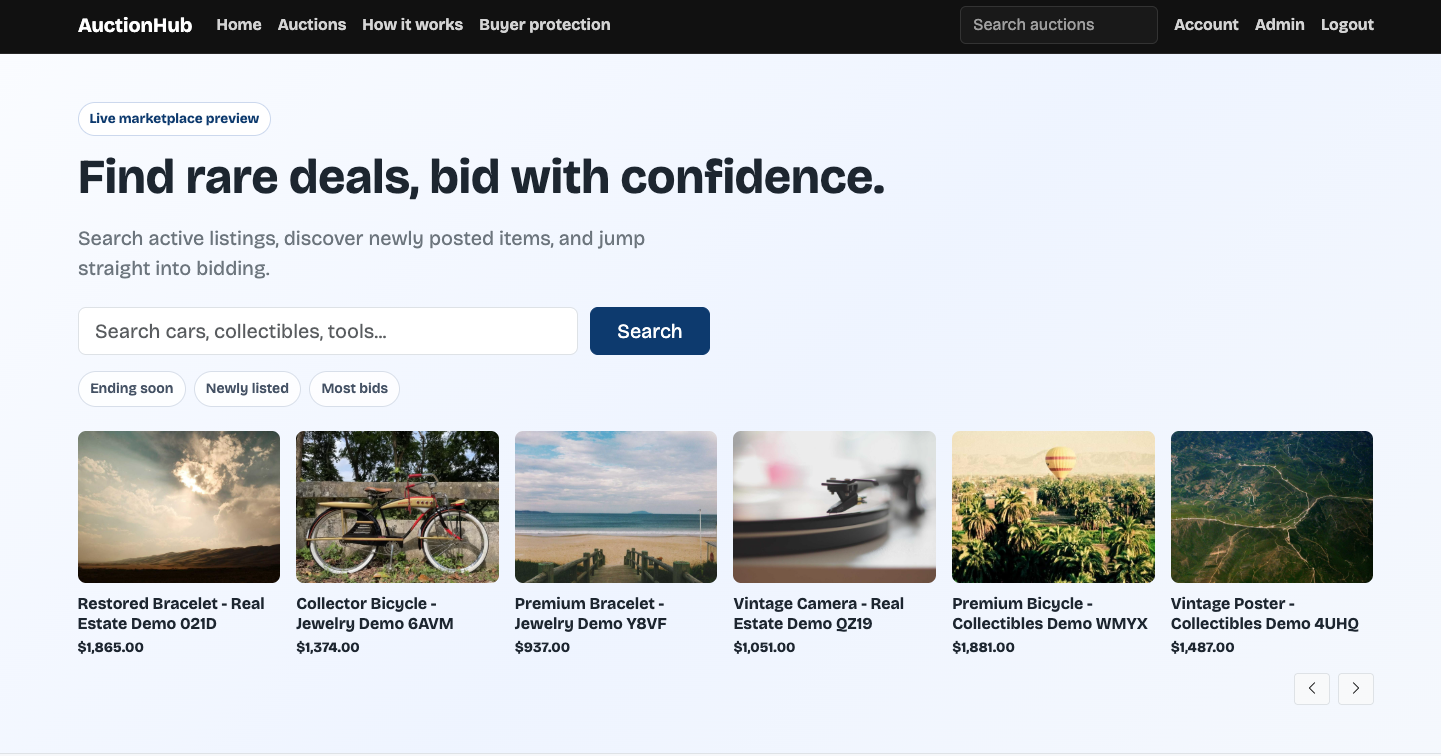
Task: Select the Most bids filter chip
Action: coord(354,389)
